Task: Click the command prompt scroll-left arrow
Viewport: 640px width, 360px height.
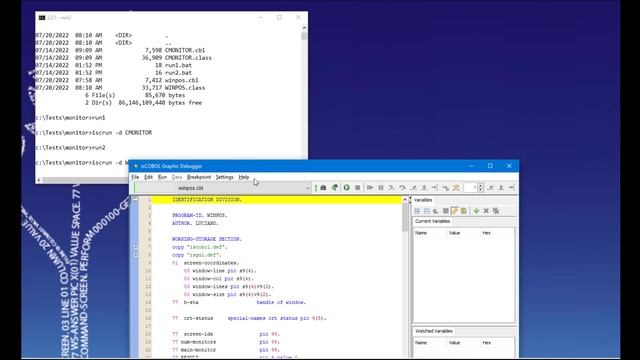Action: [x=39, y=180]
